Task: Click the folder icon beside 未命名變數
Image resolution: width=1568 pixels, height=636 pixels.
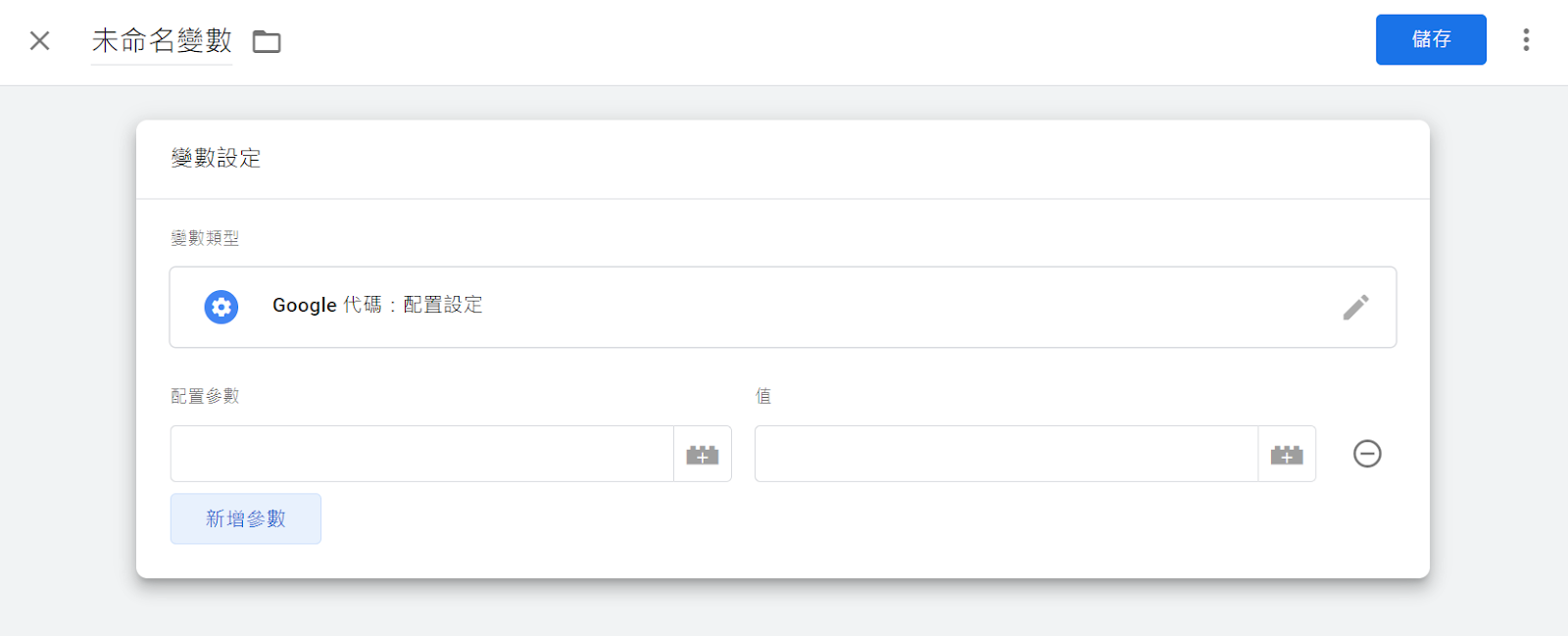Action: click(x=267, y=41)
